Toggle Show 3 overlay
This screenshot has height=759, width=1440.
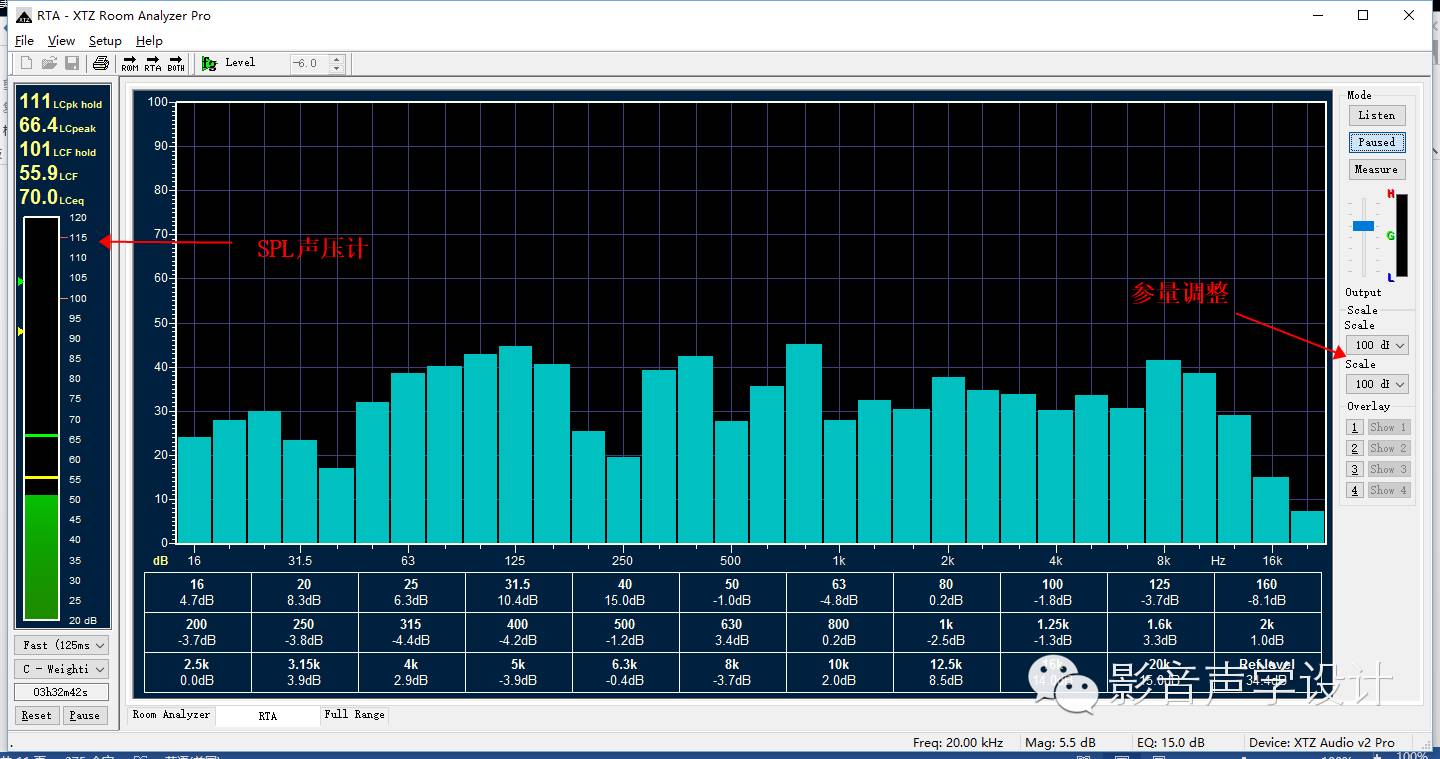click(1388, 469)
